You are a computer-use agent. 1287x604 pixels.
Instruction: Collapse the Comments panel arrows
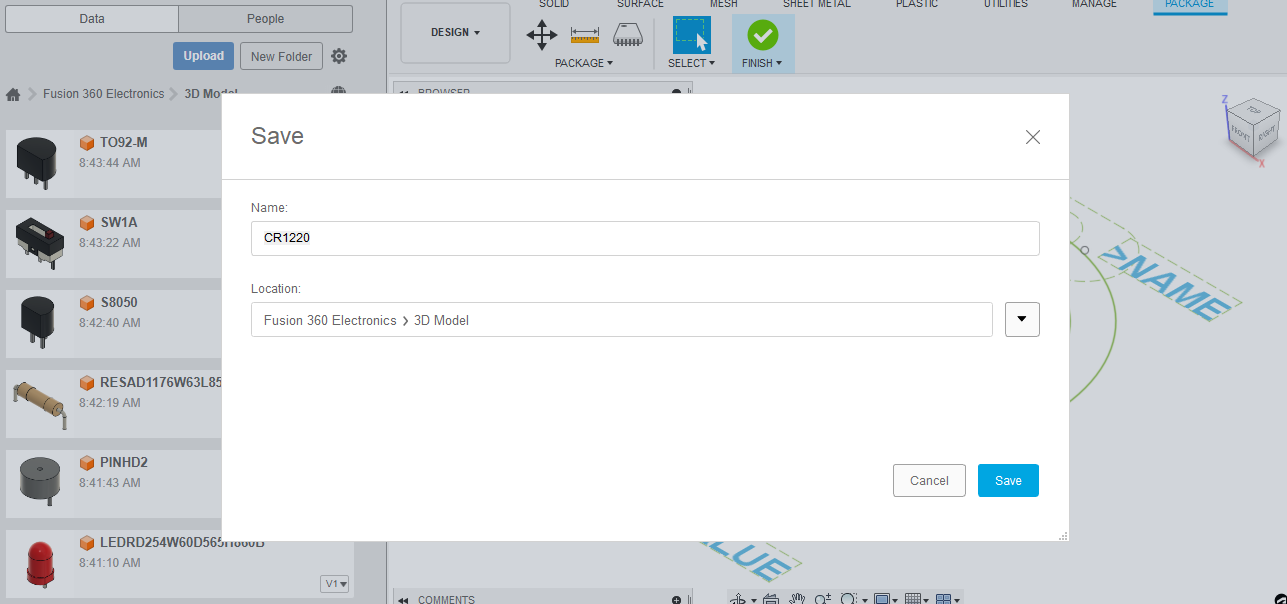[x=404, y=599]
